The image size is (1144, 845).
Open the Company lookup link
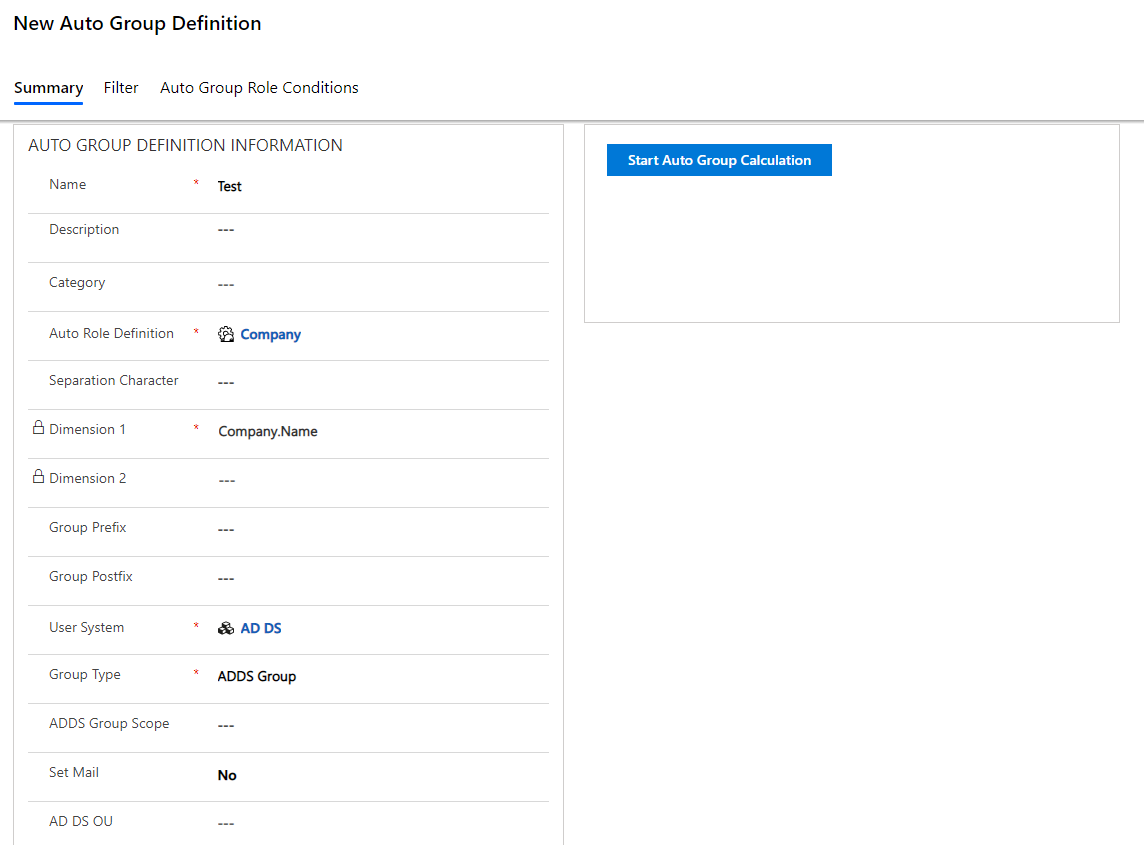point(270,335)
